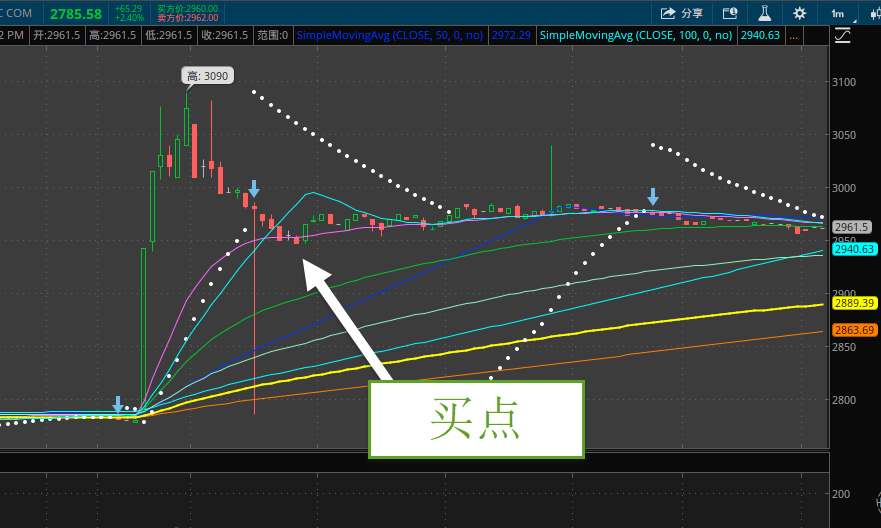
Task: Click the orange 2863.69 price label
Action: pos(854,330)
